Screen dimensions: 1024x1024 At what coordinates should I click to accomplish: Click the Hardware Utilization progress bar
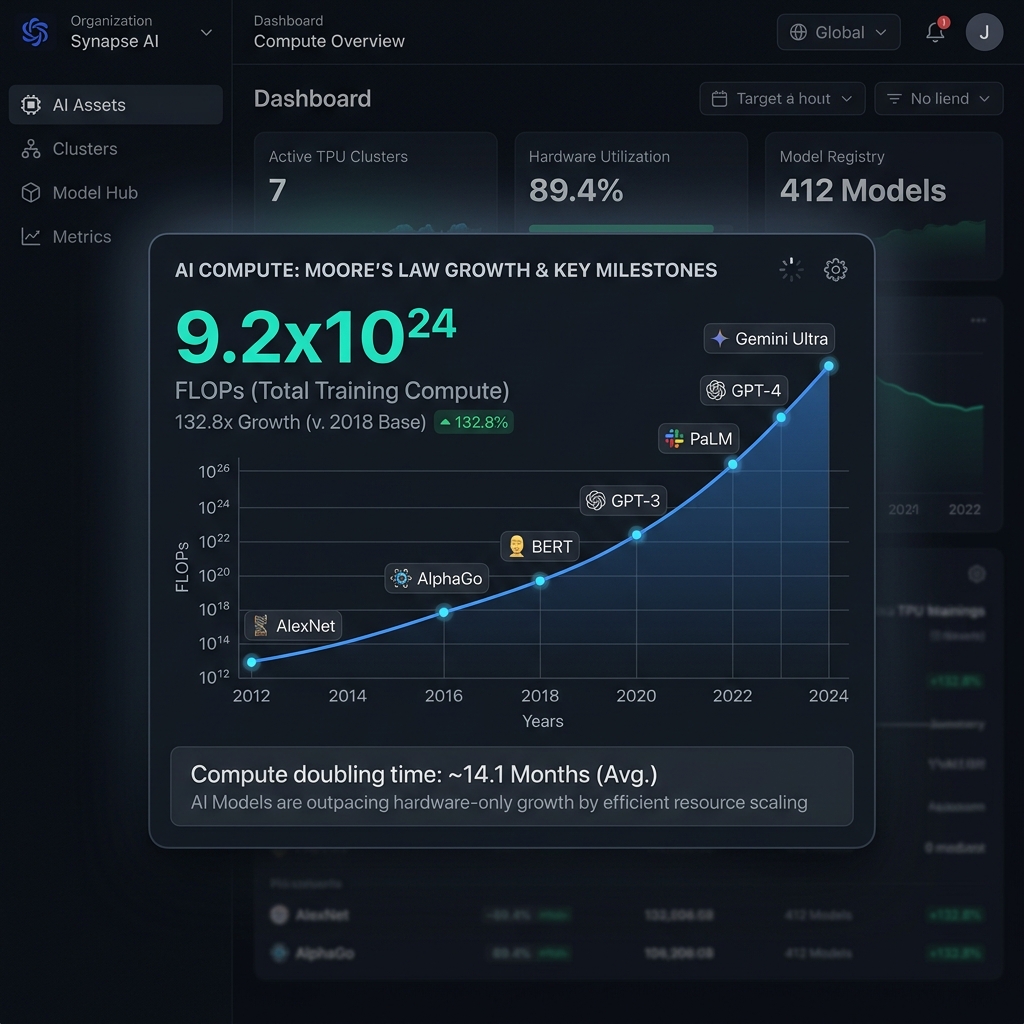[621, 229]
